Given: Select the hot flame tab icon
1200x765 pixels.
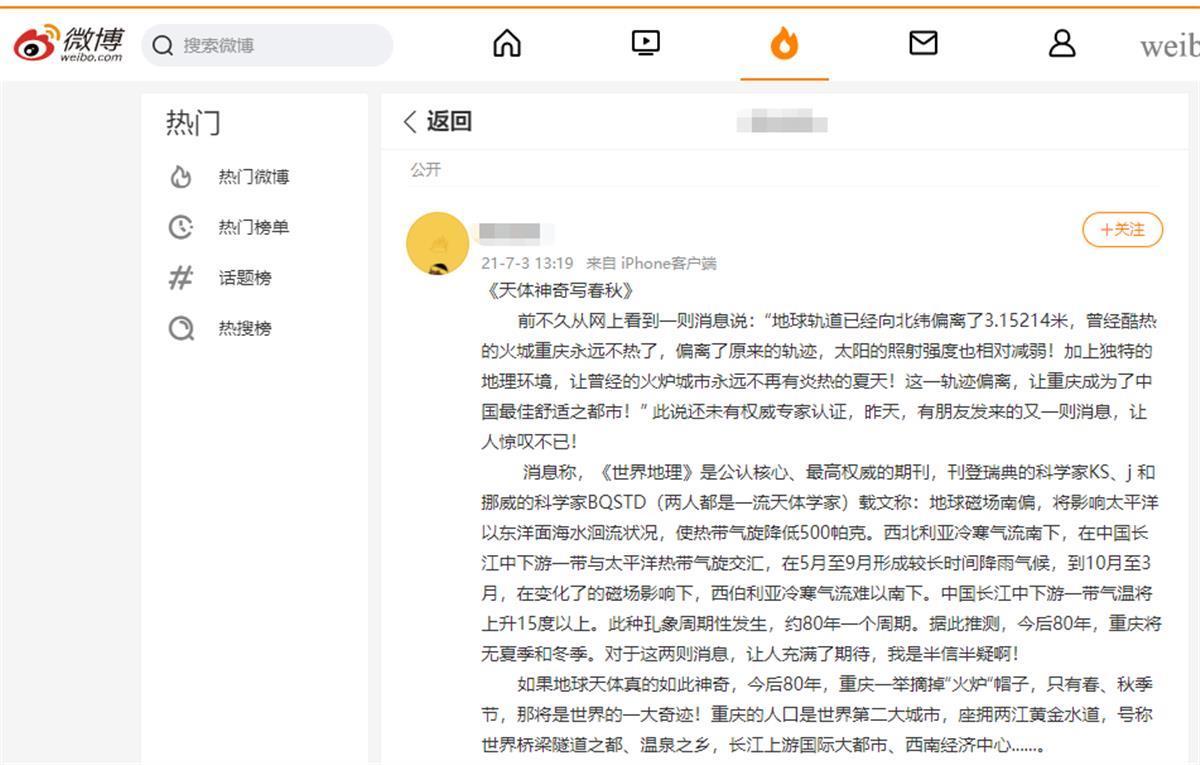Looking at the screenshot, I should [784, 43].
